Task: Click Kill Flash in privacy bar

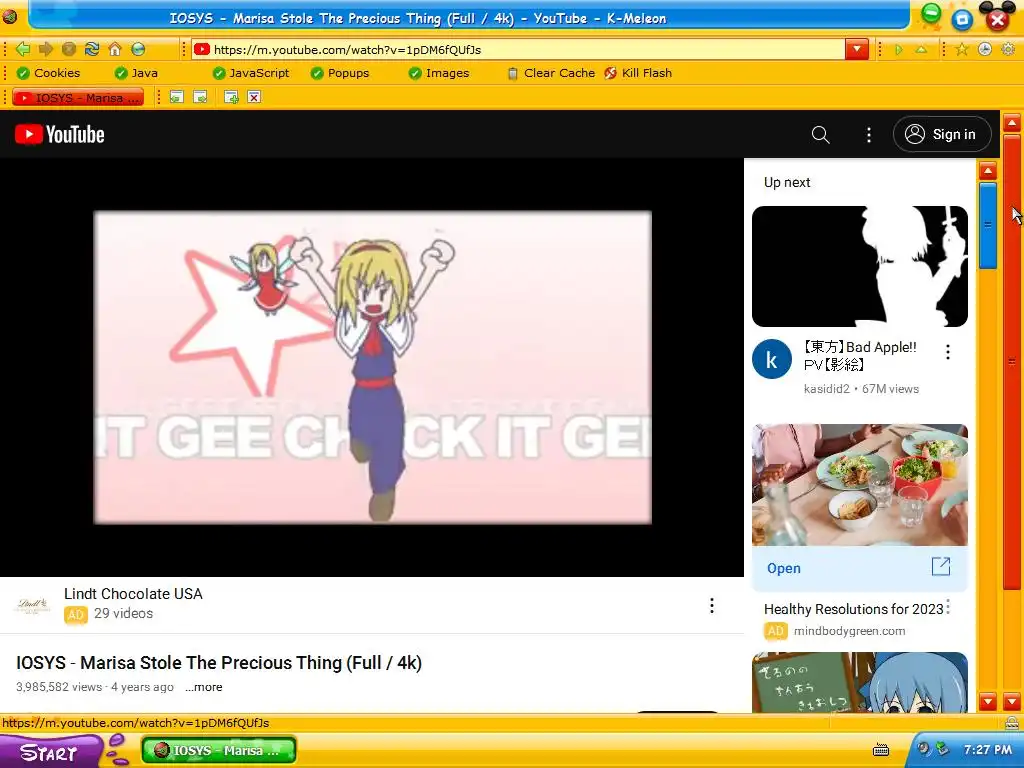Action: 638,73
